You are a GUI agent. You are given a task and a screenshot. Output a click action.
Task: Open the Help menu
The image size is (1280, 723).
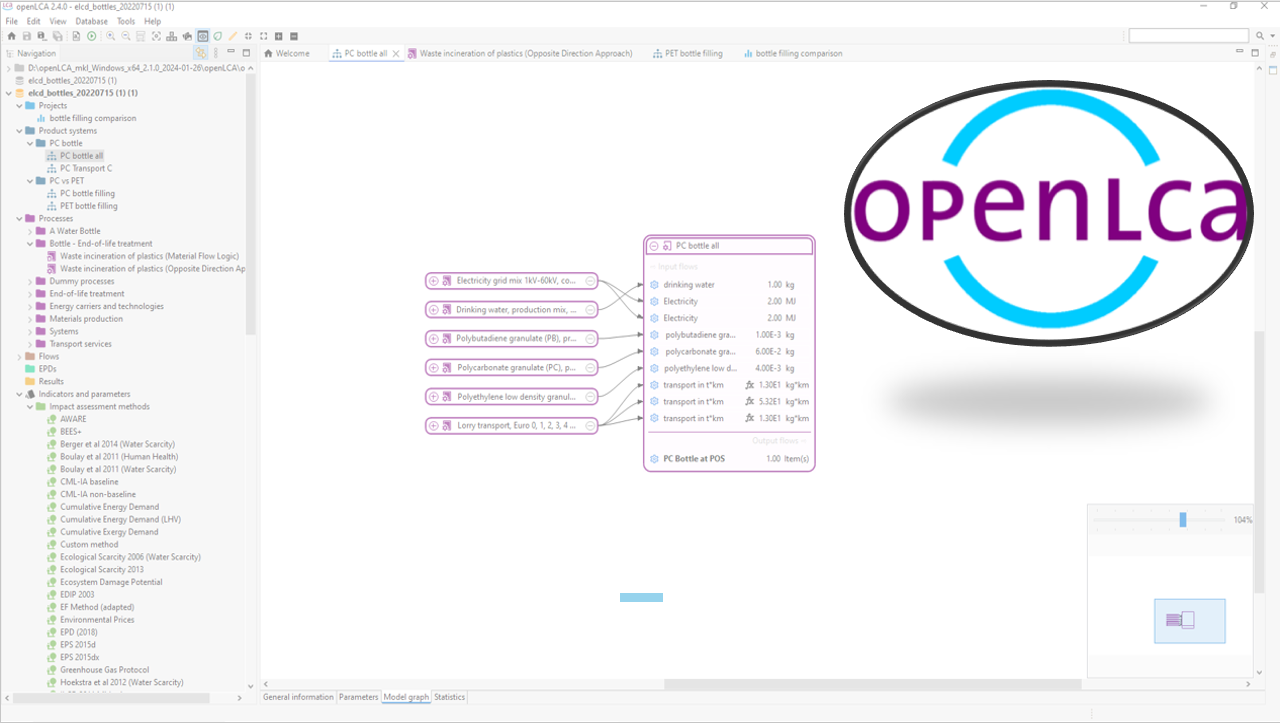point(152,21)
